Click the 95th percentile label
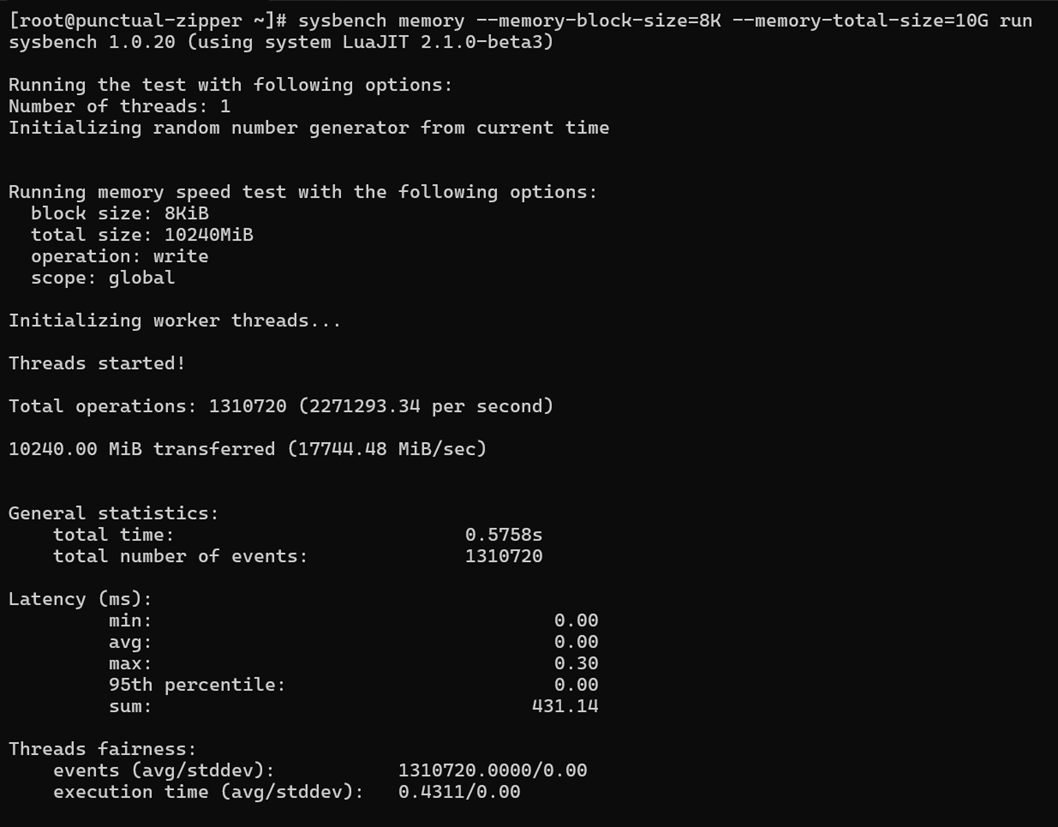The image size is (1058, 827). click(x=197, y=685)
